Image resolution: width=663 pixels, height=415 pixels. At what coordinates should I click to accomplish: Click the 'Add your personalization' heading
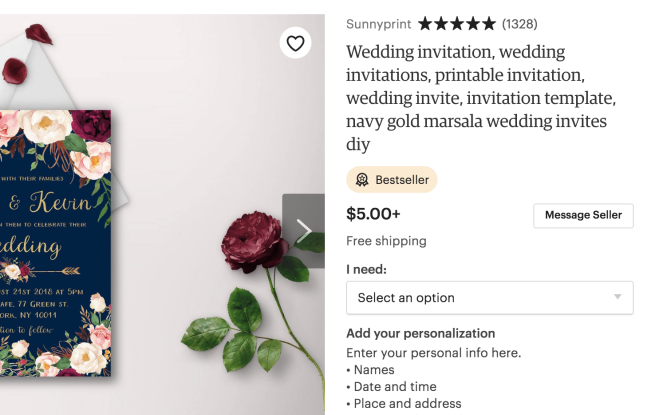point(420,333)
